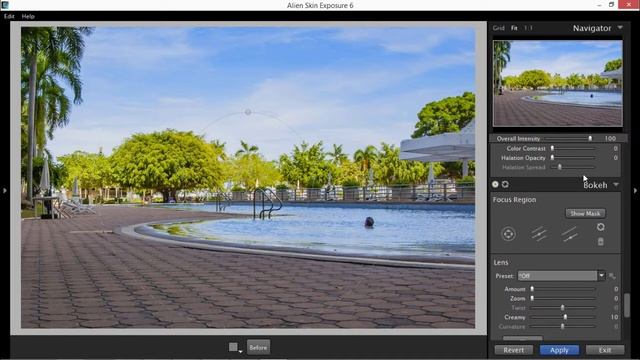Viewport: 640px width, 360px height.
Task: Open the preview layout split-view selector
Action: (235, 347)
